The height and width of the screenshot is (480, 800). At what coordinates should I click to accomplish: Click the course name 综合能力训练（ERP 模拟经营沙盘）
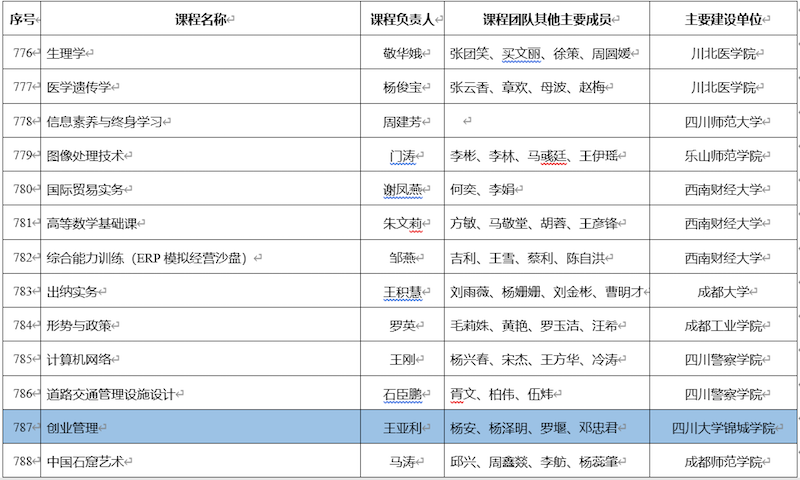(x=148, y=258)
